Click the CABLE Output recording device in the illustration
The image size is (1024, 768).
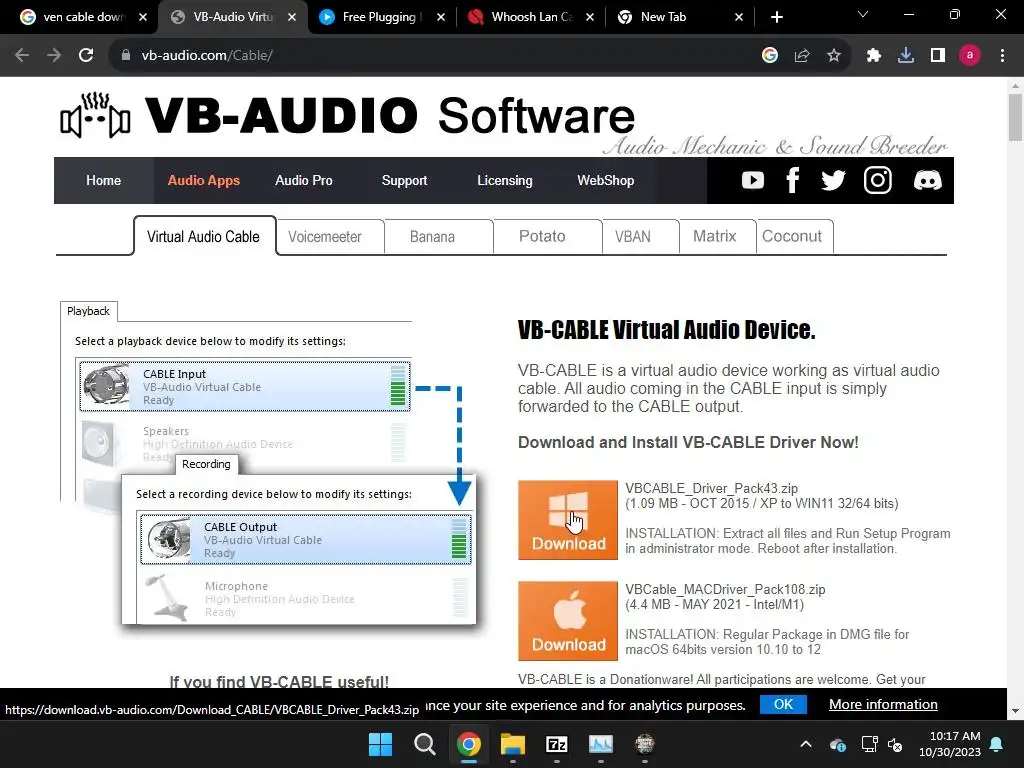coord(306,539)
